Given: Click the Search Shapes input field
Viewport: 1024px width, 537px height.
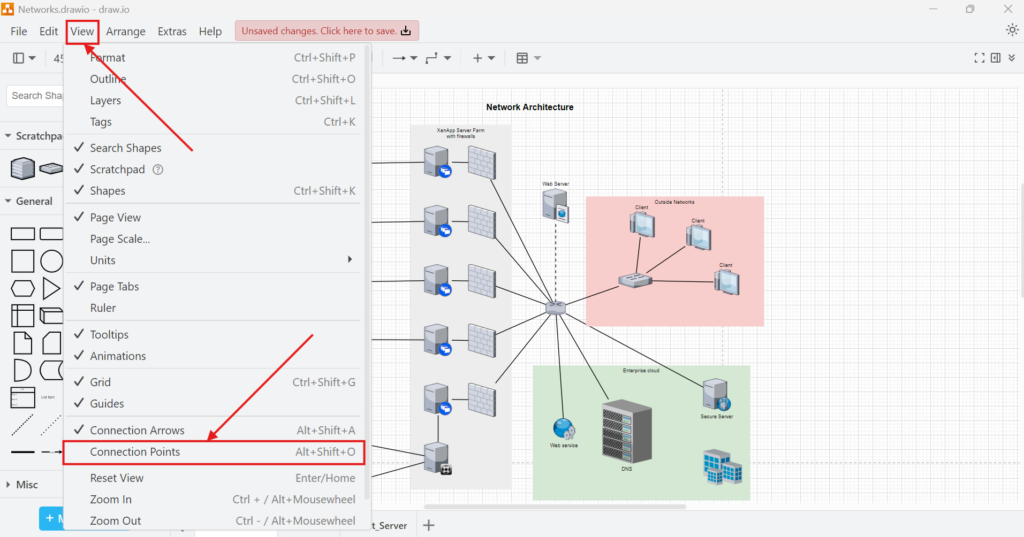Looking at the screenshot, I should point(38,96).
